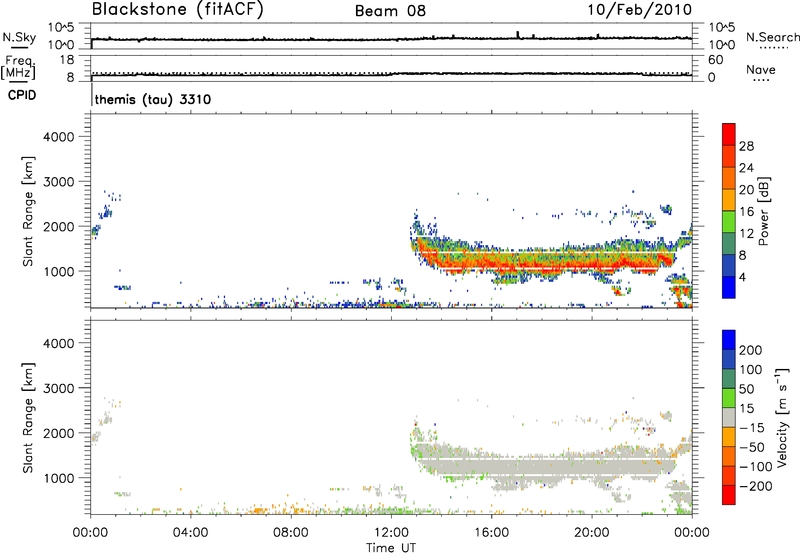The height and width of the screenshot is (554, 800).
Task: Click the '4000' tick on power panel
Action: 59,137
